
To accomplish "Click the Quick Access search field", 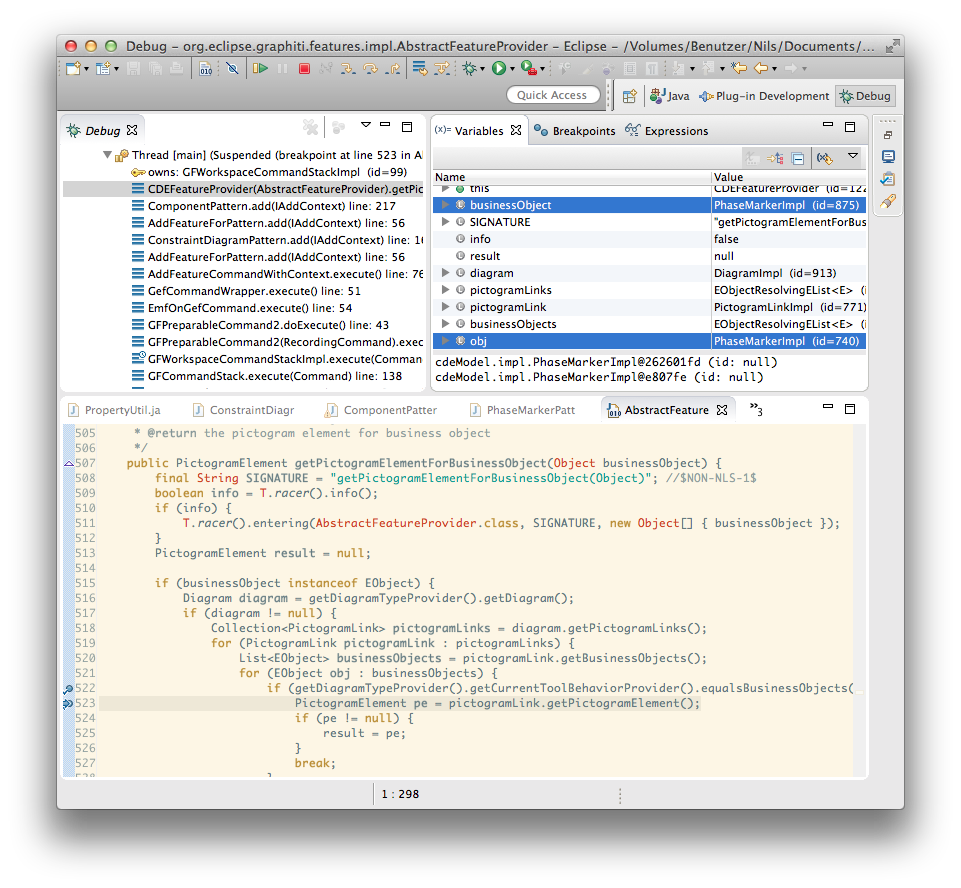I will pos(553,95).
